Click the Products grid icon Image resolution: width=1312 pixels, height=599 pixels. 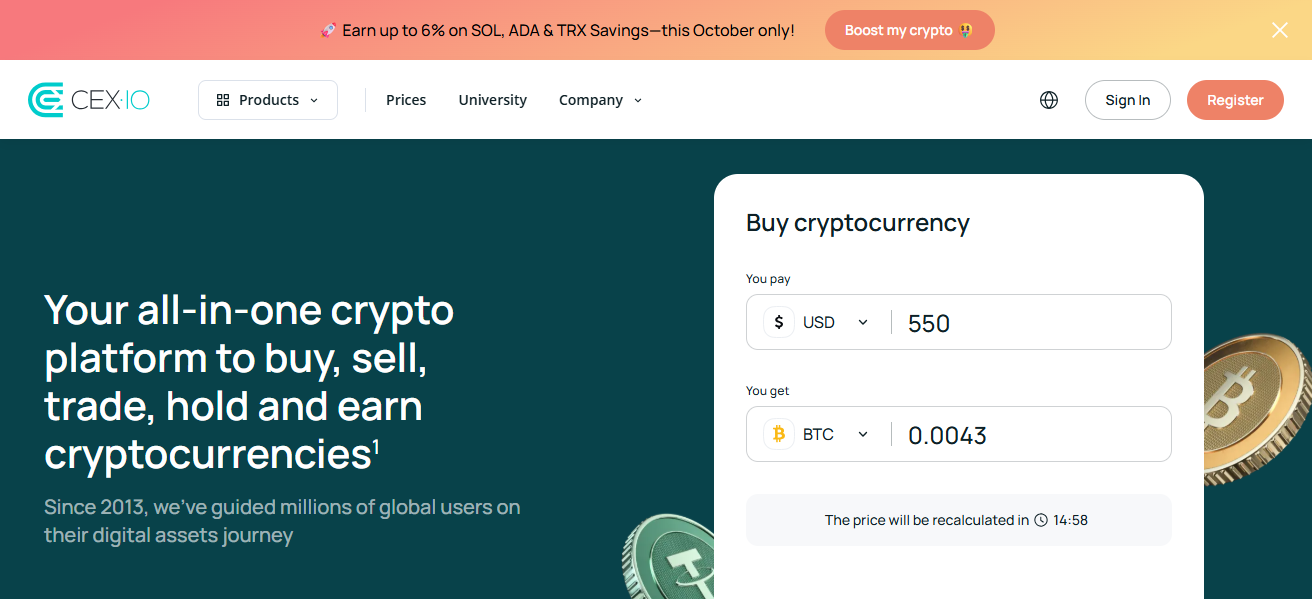point(223,100)
